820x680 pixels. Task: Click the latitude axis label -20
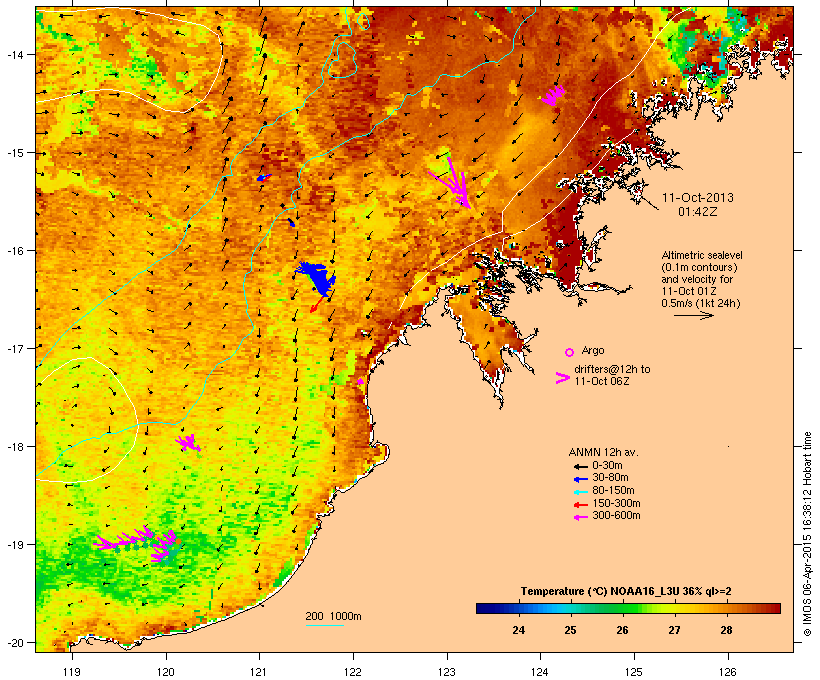[15, 643]
